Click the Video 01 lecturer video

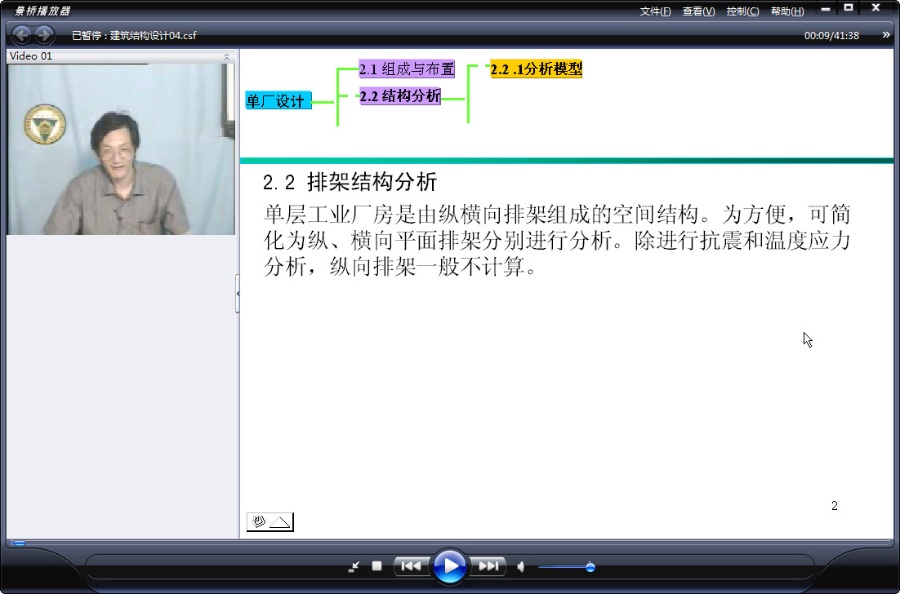point(121,149)
